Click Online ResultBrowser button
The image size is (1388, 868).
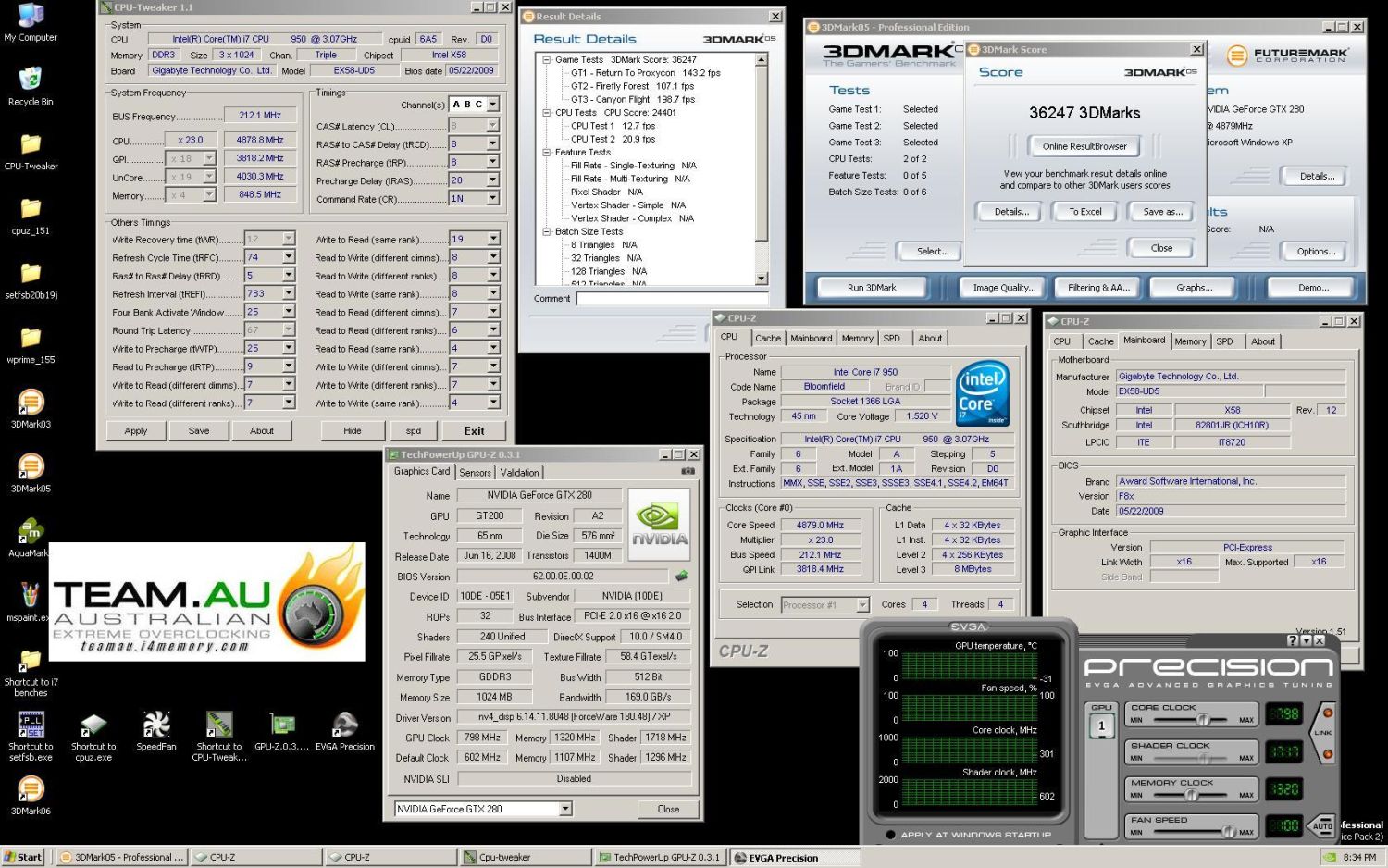(x=1084, y=146)
